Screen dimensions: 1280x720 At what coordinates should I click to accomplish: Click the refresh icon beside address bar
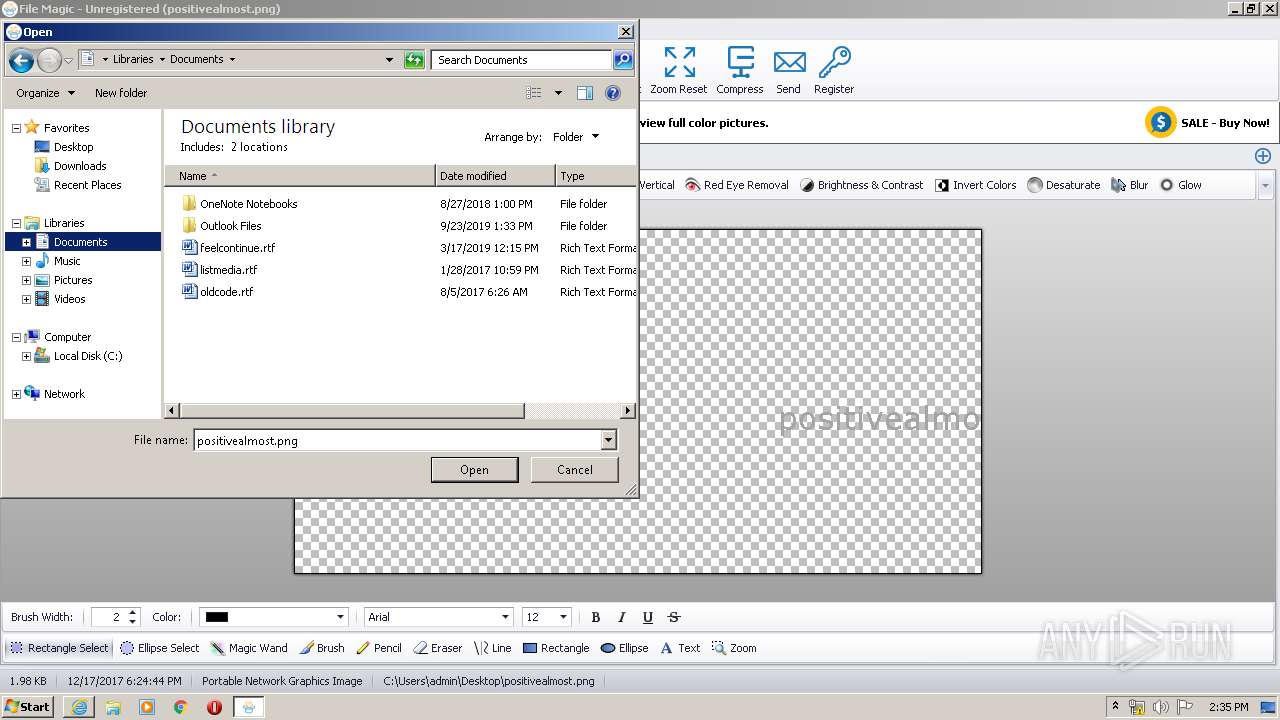414,60
